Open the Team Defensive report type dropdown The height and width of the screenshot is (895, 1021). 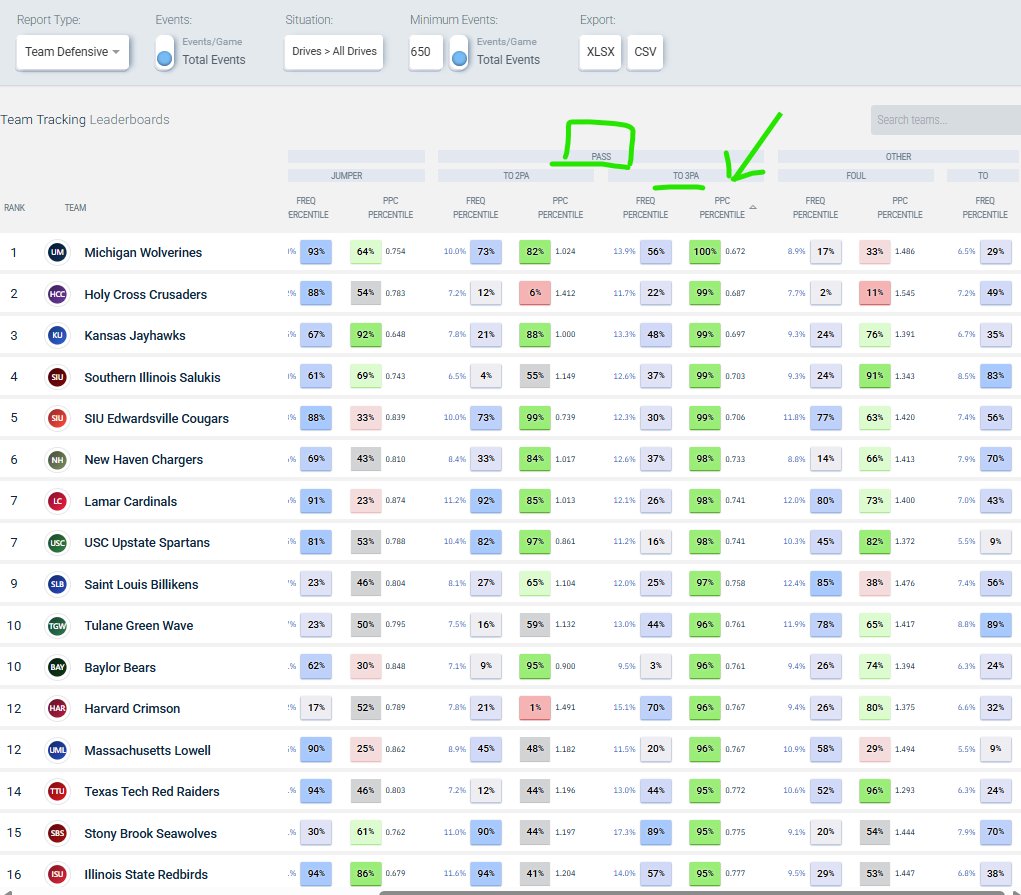(x=72, y=51)
